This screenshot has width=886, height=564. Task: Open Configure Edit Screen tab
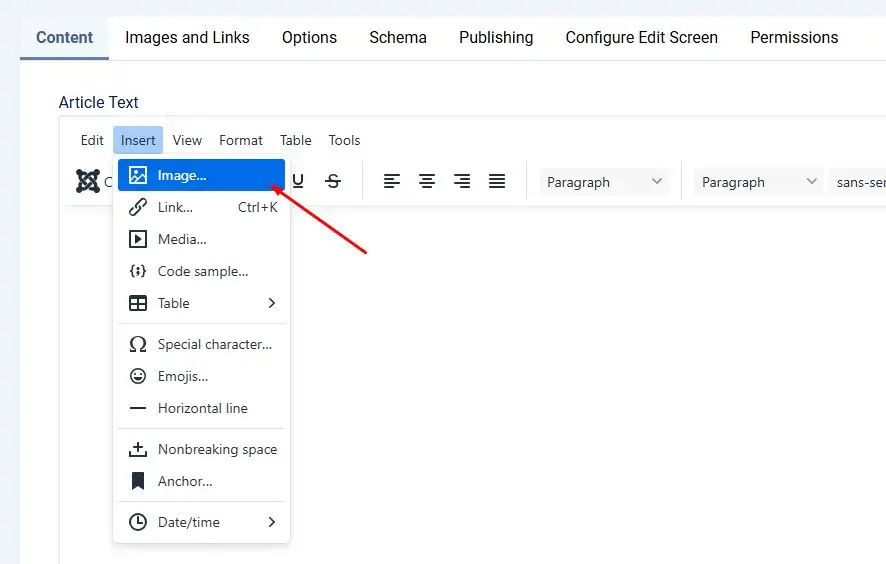641,37
